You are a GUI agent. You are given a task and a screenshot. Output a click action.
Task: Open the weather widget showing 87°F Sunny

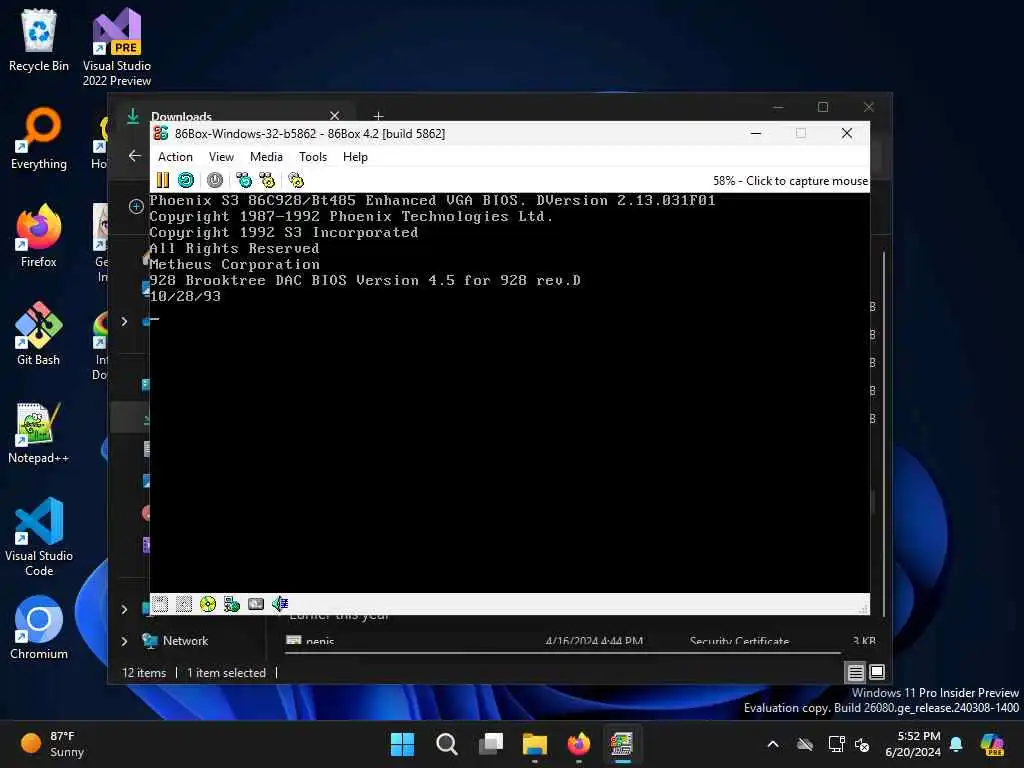coord(52,744)
